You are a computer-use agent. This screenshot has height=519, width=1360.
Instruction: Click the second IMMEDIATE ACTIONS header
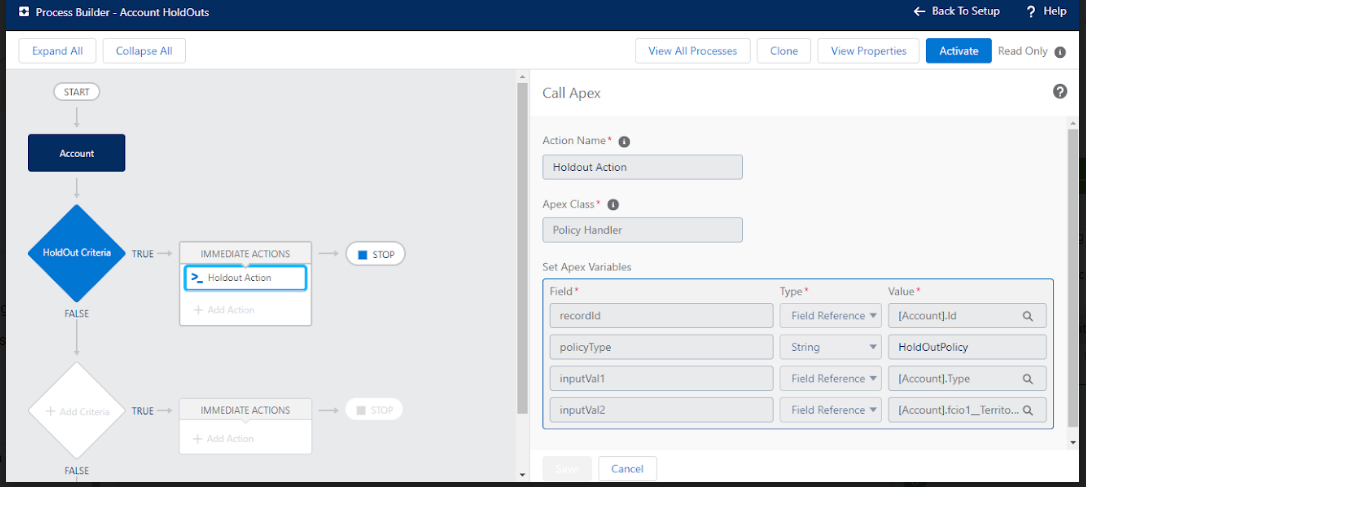245,410
